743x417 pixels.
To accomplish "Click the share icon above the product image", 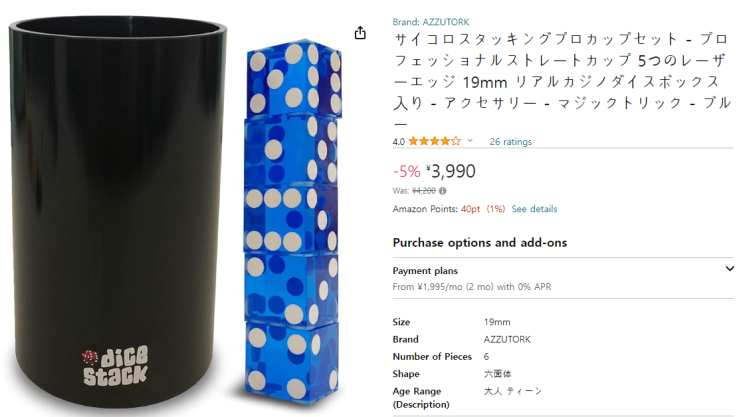I will point(360,33).
